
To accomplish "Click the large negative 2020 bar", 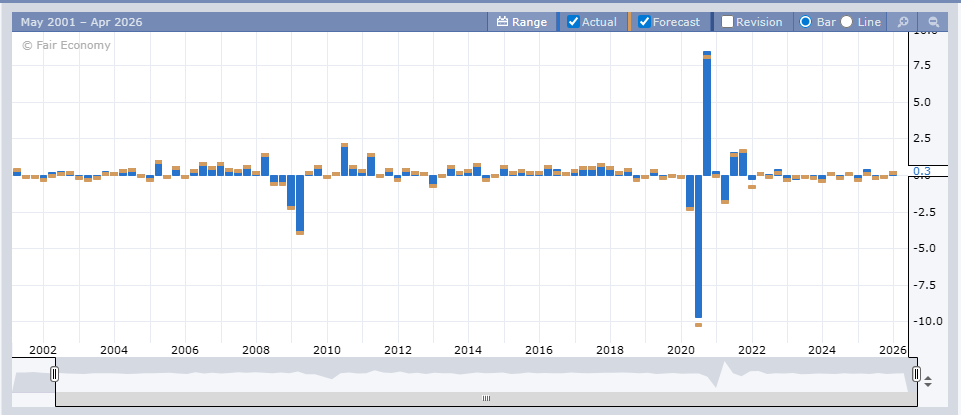I will pyautogui.click(x=698, y=245).
